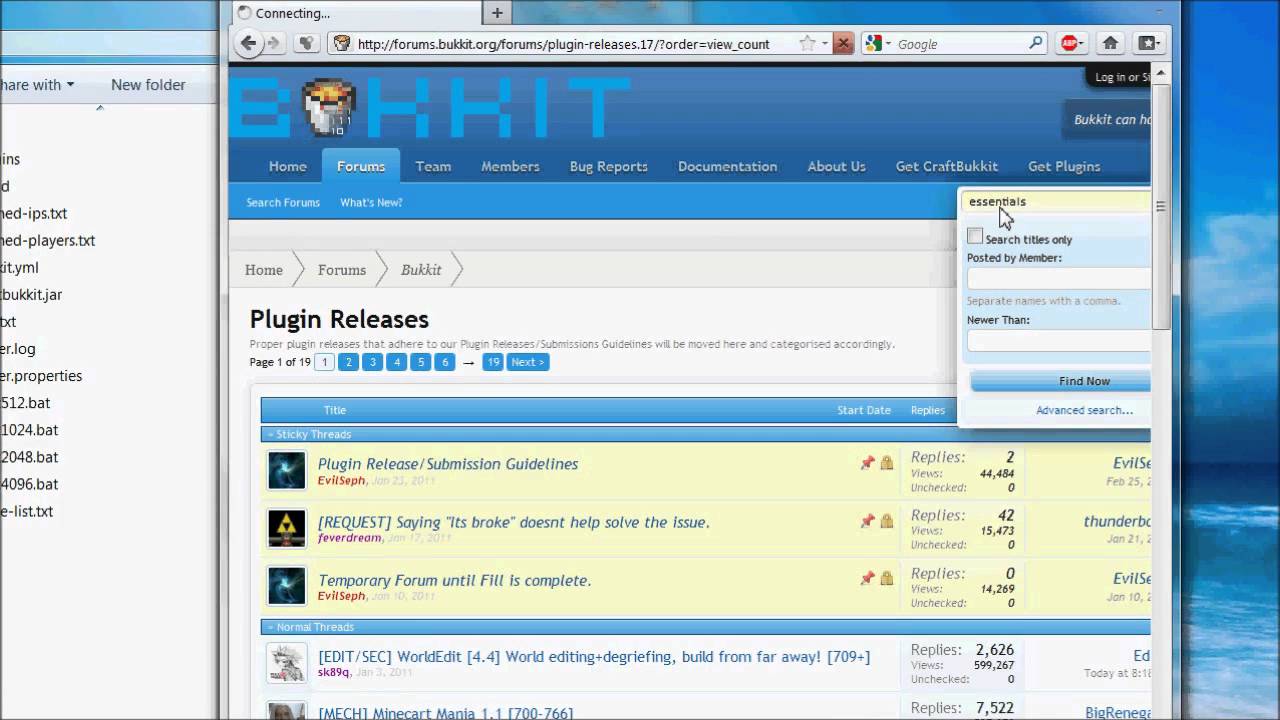
Task: Click the site identity favicon in address bar
Action: pos(342,44)
